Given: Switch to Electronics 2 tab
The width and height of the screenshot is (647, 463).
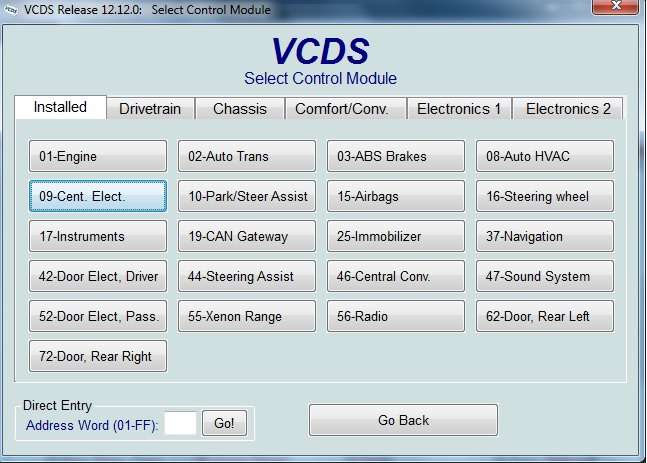Looking at the screenshot, I should [x=568, y=109].
